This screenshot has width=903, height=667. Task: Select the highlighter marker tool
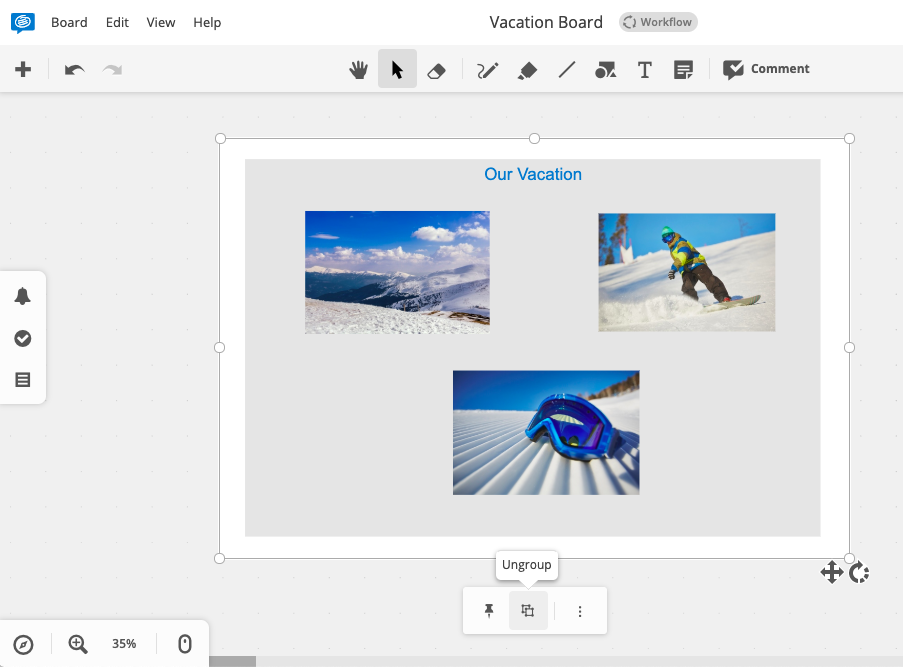point(528,70)
